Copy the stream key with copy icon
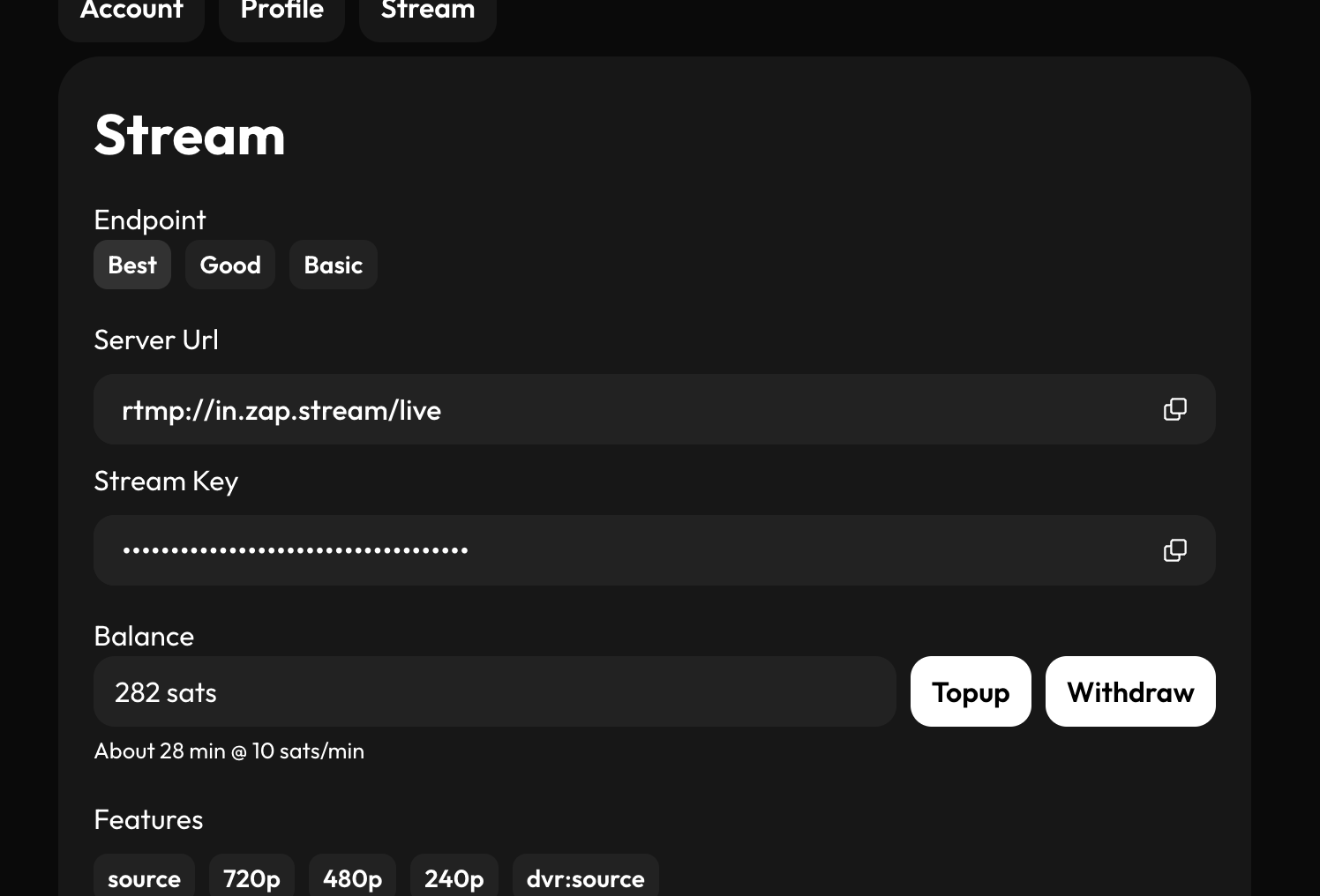This screenshot has width=1320, height=896. point(1174,550)
